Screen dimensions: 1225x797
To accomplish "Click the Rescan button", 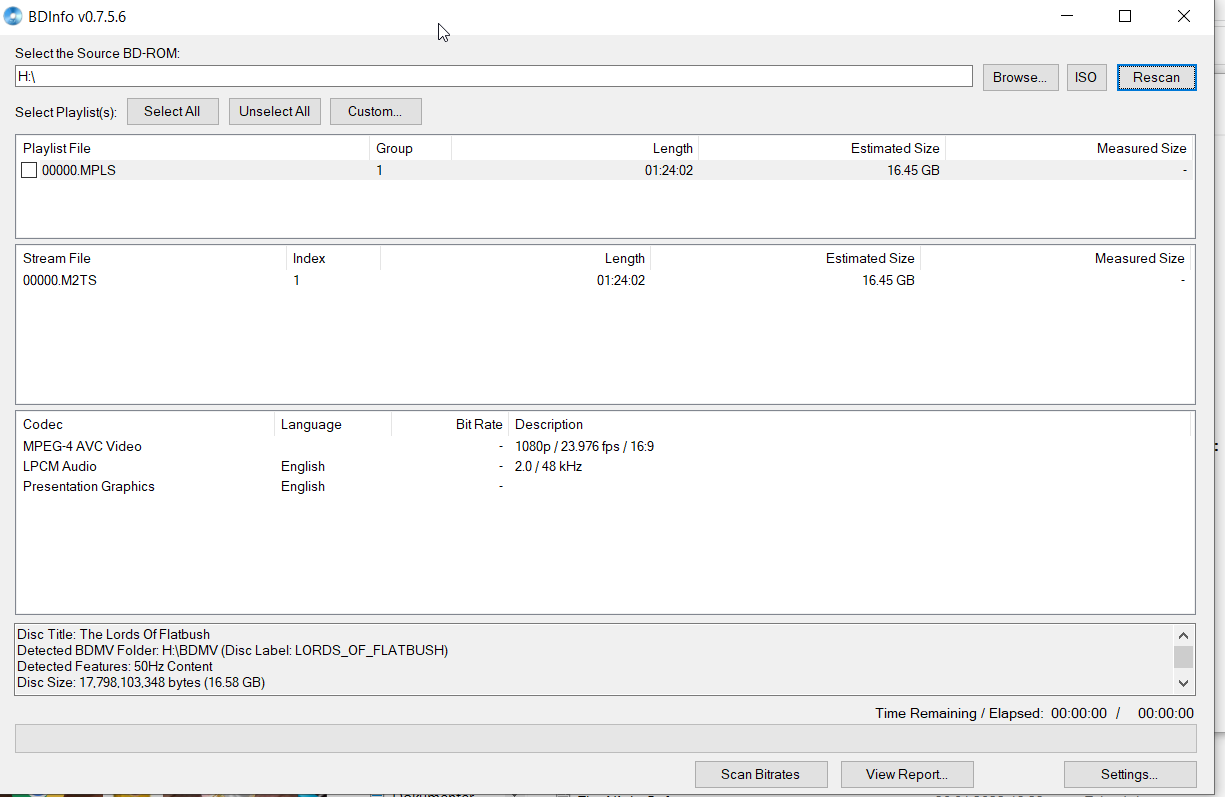I will pyautogui.click(x=1156, y=77).
